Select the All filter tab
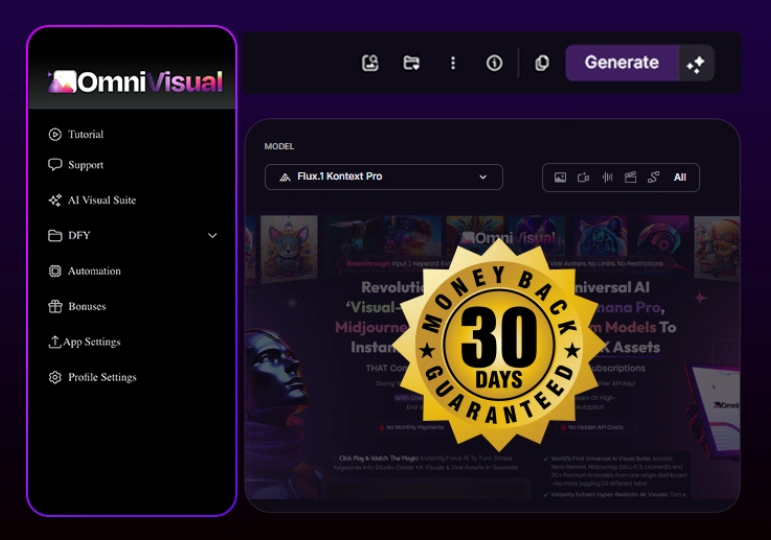The image size is (771, 540). (680, 178)
